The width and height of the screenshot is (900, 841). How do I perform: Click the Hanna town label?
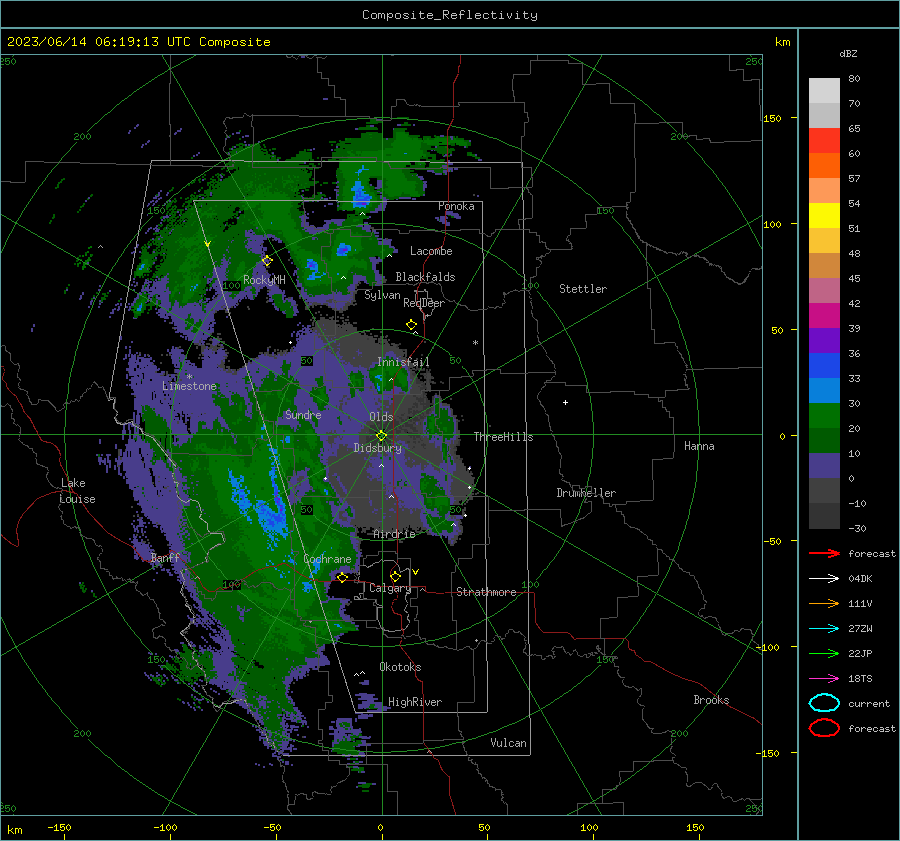(x=699, y=446)
